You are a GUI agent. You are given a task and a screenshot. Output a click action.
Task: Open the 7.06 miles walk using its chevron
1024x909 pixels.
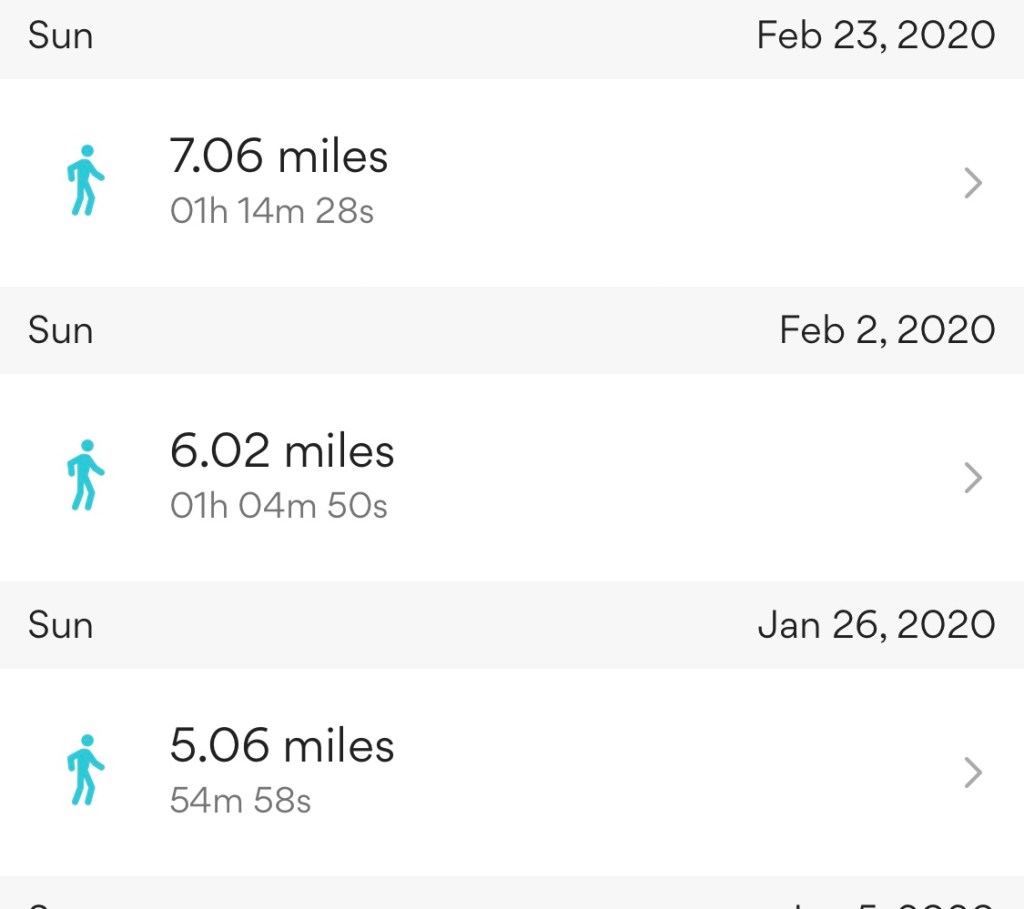coord(972,183)
